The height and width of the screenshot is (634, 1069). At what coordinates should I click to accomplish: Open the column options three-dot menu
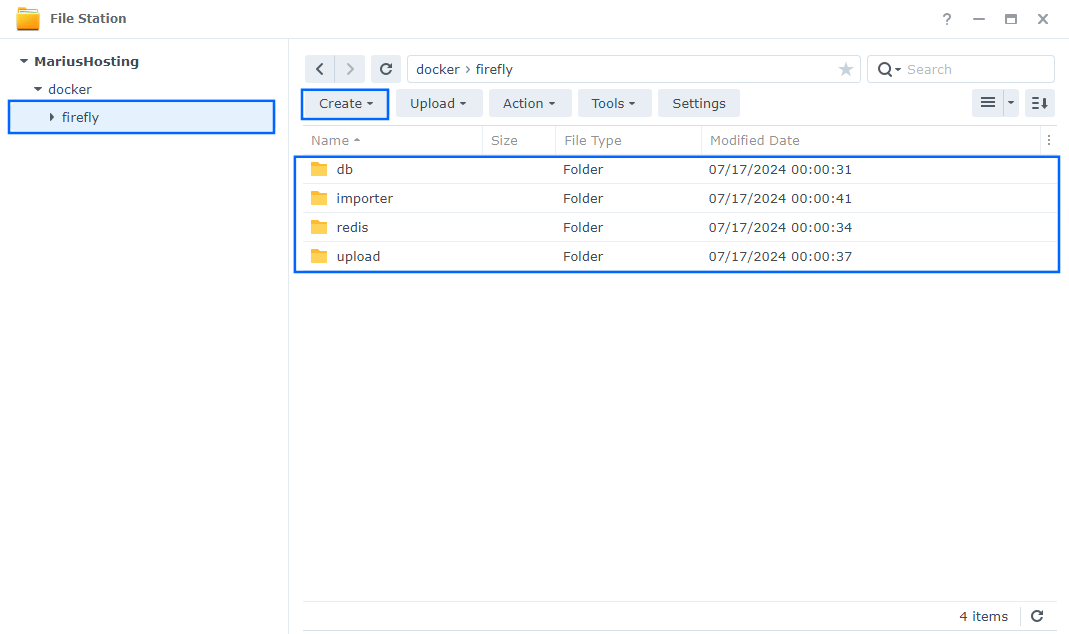coord(1048,141)
